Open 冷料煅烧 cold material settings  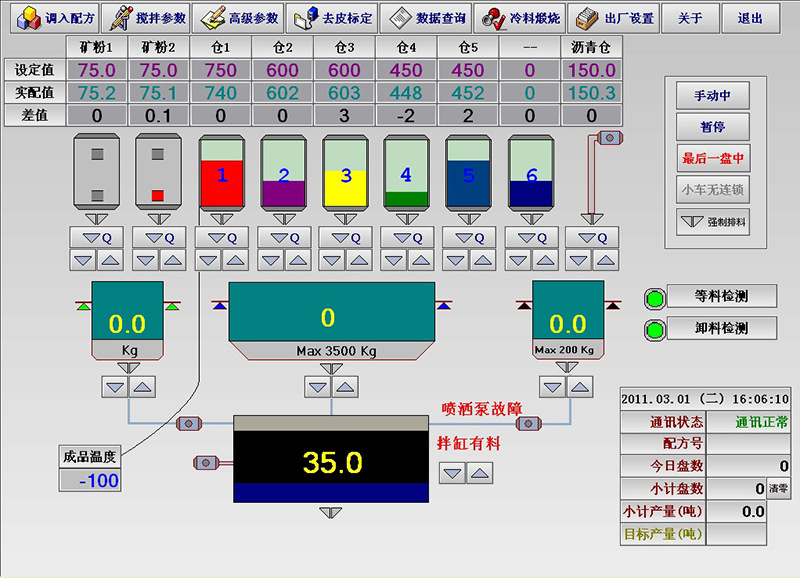pos(520,18)
